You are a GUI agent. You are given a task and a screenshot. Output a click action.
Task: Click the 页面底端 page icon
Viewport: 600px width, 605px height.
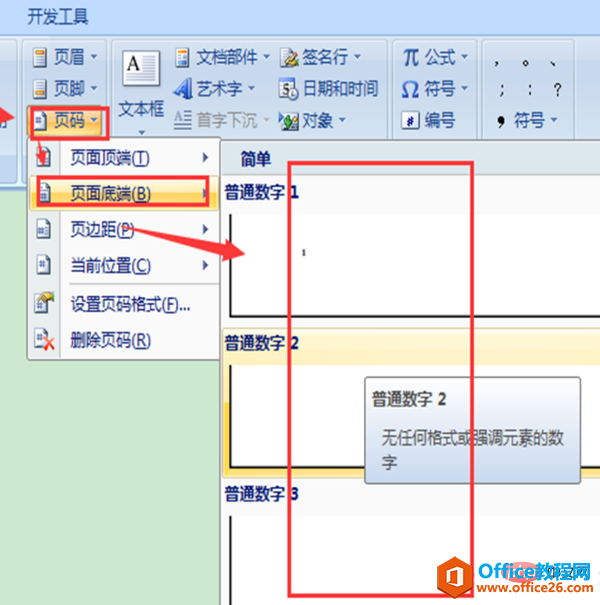(x=44, y=193)
